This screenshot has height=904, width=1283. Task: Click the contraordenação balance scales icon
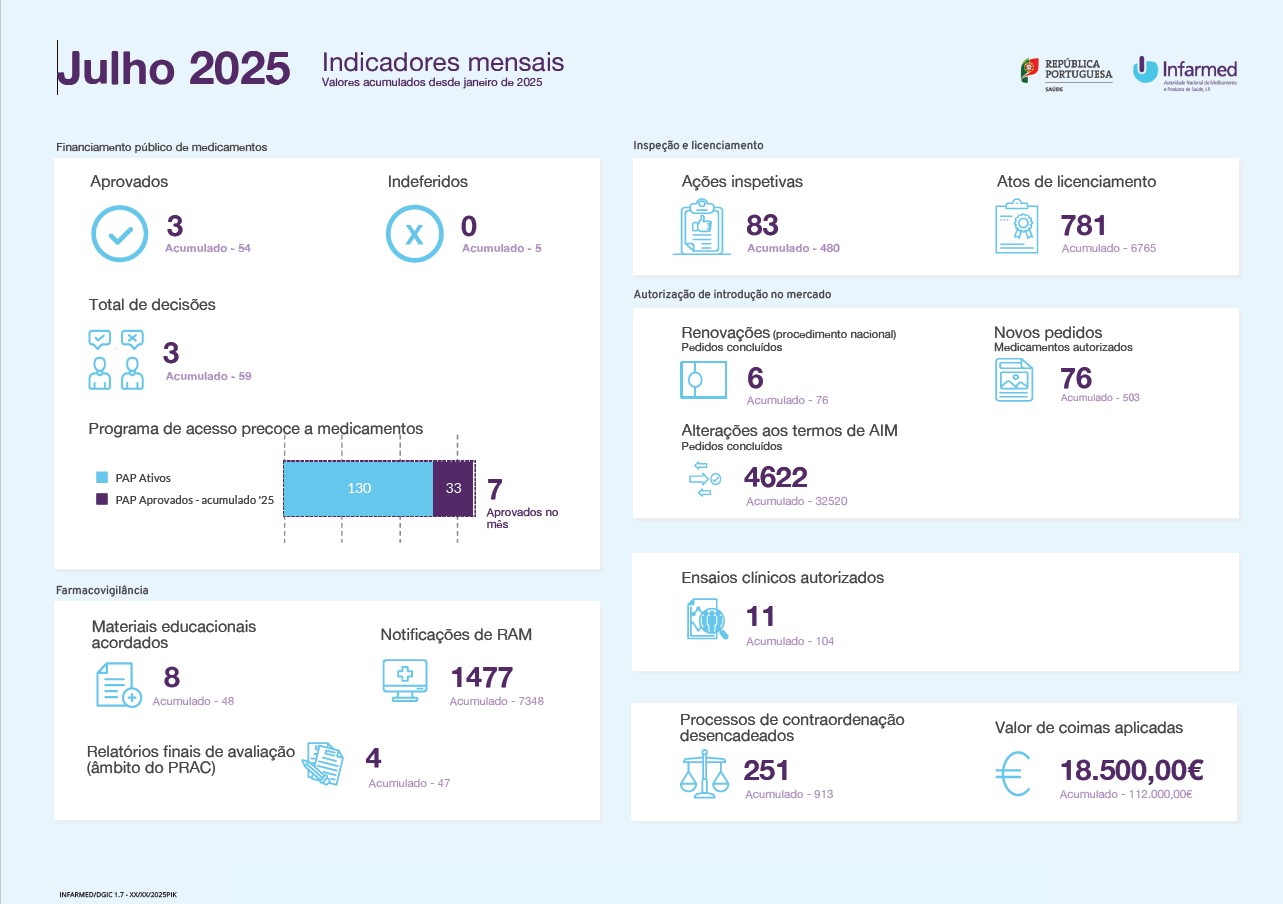pyautogui.click(x=704, y=773)
